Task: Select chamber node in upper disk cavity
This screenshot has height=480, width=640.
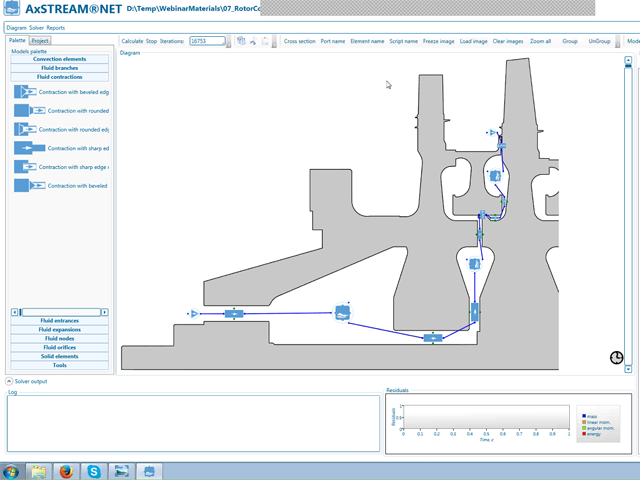Action: (495, 176)
